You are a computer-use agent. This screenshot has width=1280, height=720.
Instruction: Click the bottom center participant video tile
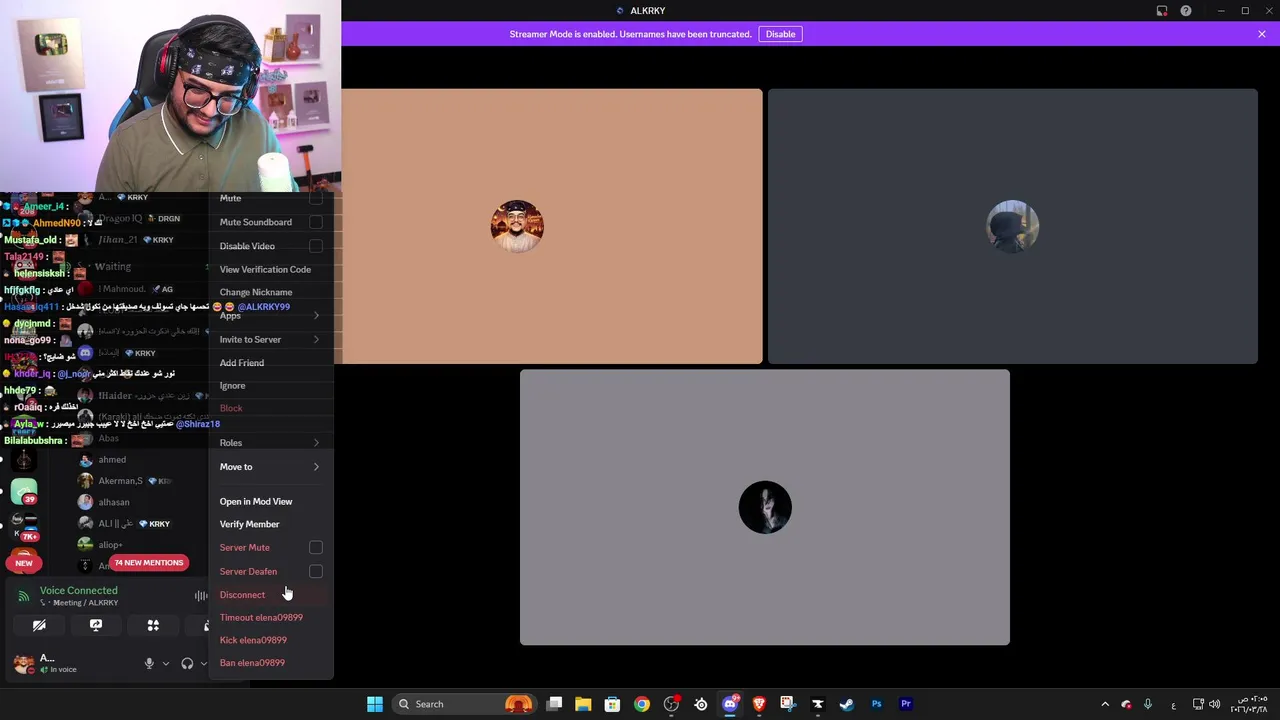pyautogui.click(x=765, y=508)
